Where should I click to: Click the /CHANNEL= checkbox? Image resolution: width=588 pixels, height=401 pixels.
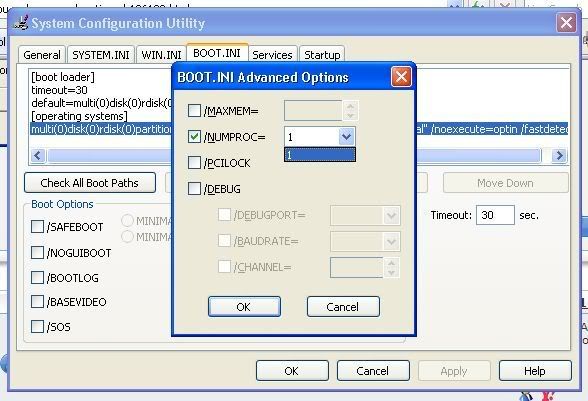click(x=224, y=267)
